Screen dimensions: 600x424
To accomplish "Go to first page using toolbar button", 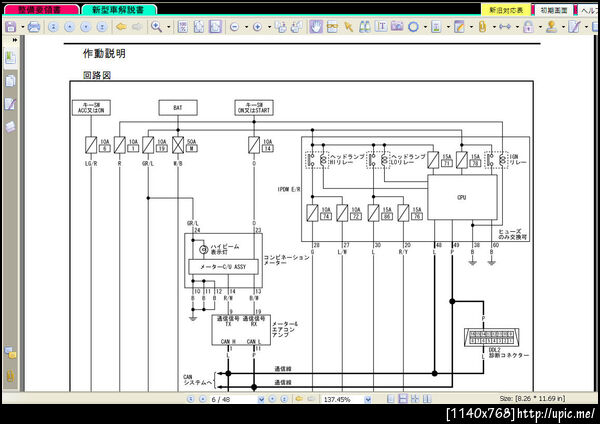I will [53, 27].
